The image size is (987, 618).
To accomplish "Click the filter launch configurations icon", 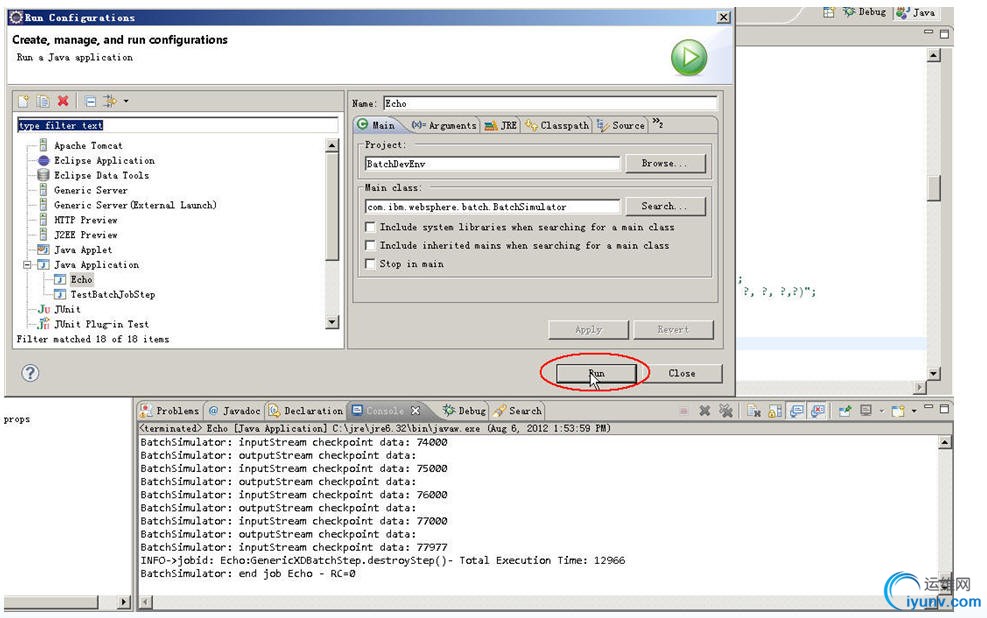I will point(110,101).
